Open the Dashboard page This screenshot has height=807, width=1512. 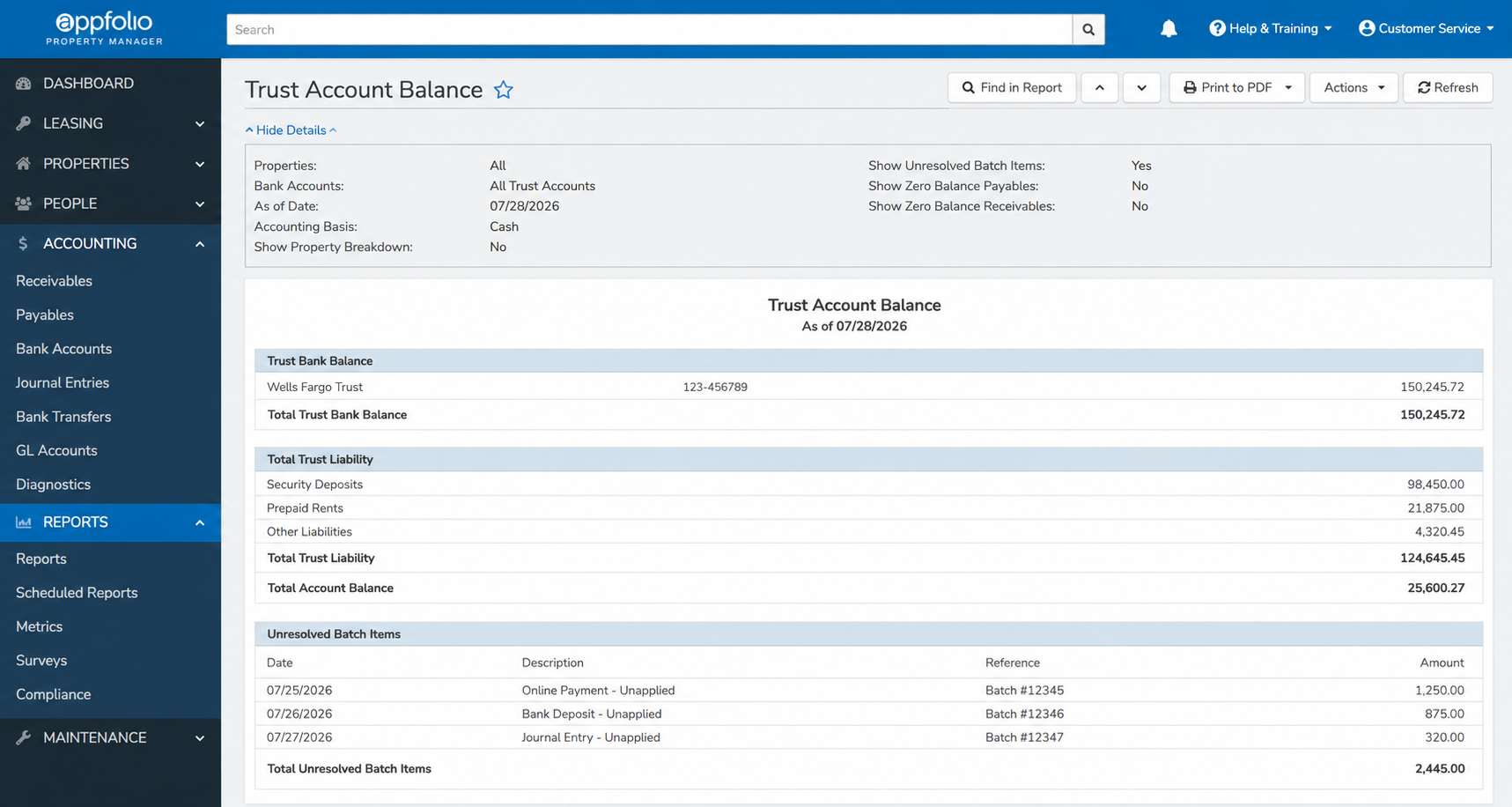point(88,84)
